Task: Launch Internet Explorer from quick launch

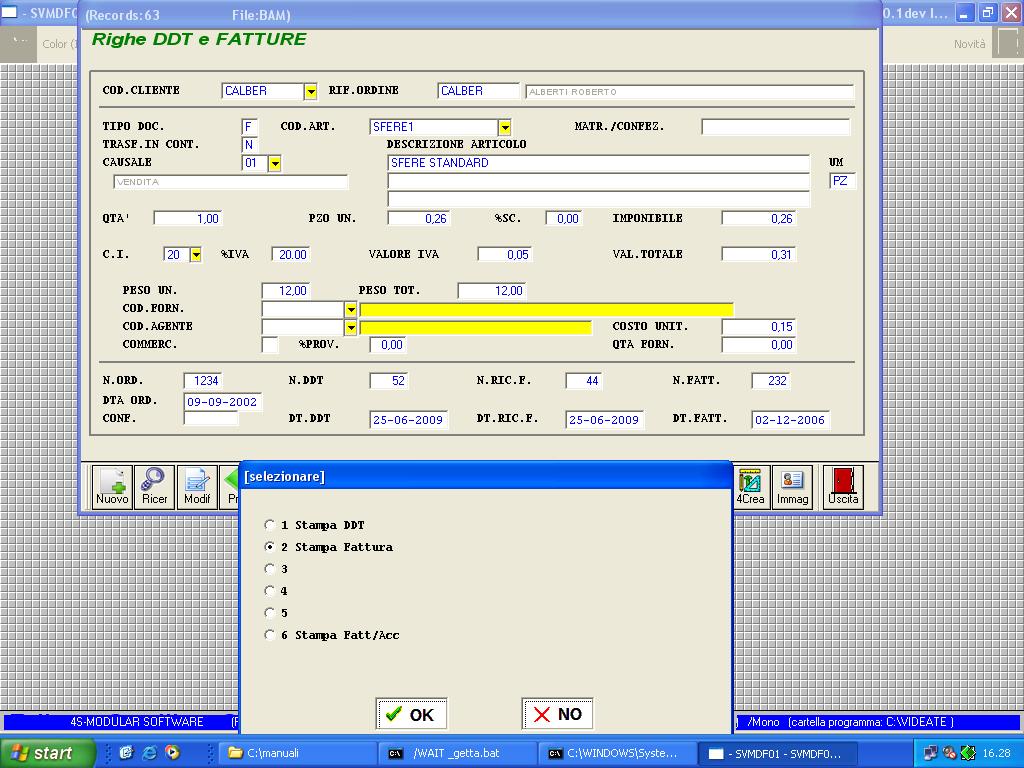Action: click(x=149, y=753)
